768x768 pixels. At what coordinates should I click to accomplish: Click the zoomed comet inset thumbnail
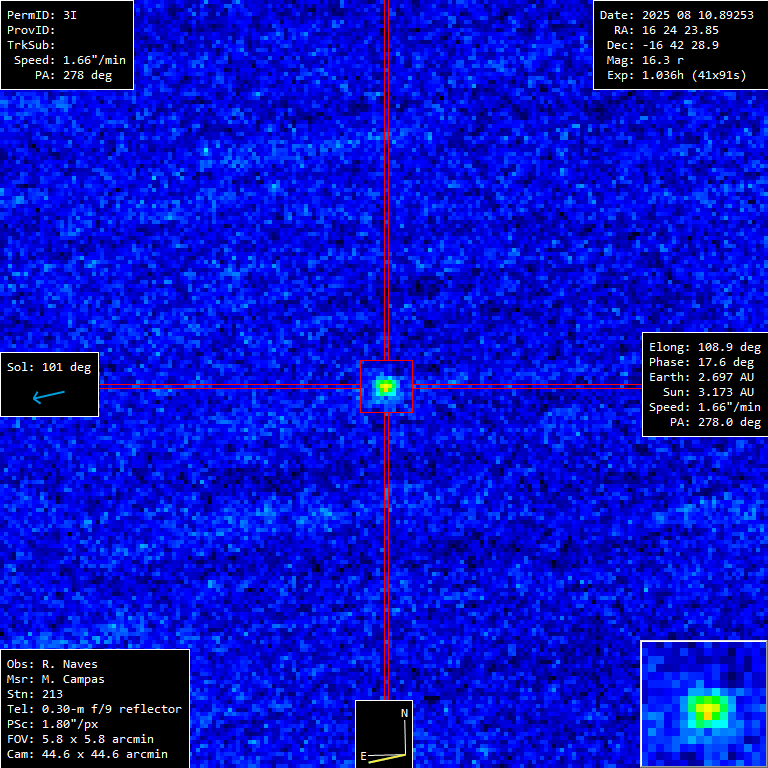point(704,704)
